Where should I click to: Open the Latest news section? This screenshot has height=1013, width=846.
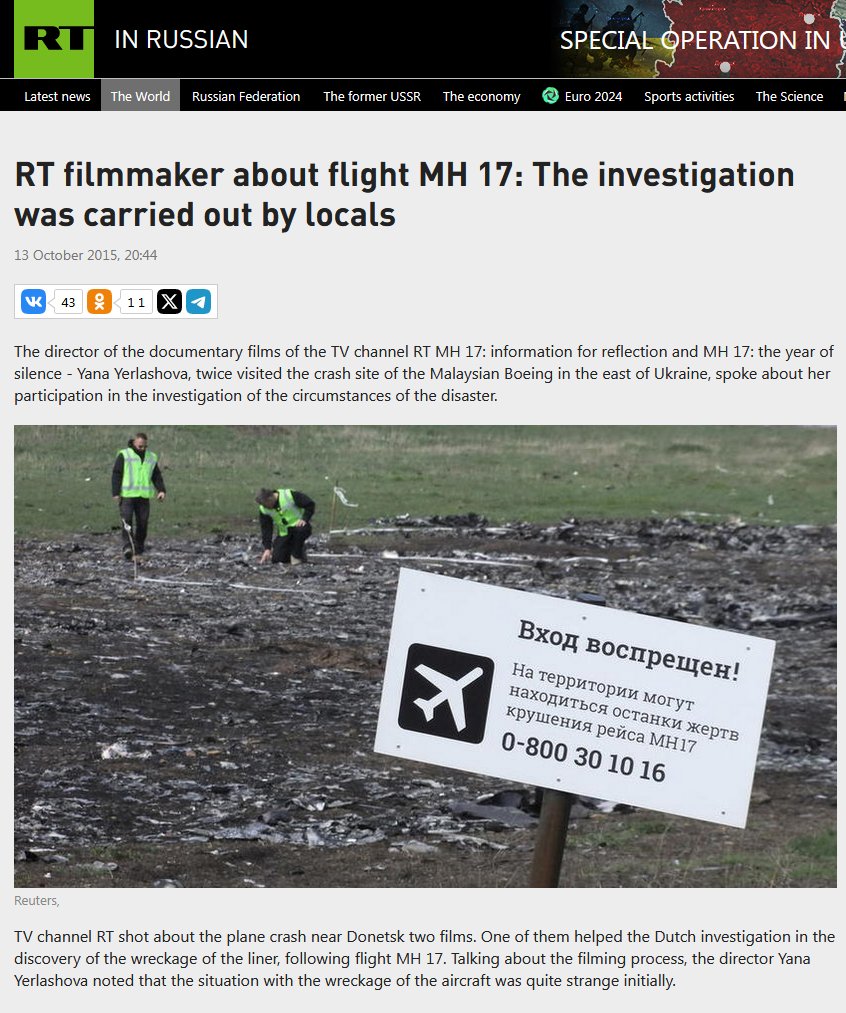pyautogui.click(x=57, y=96)
